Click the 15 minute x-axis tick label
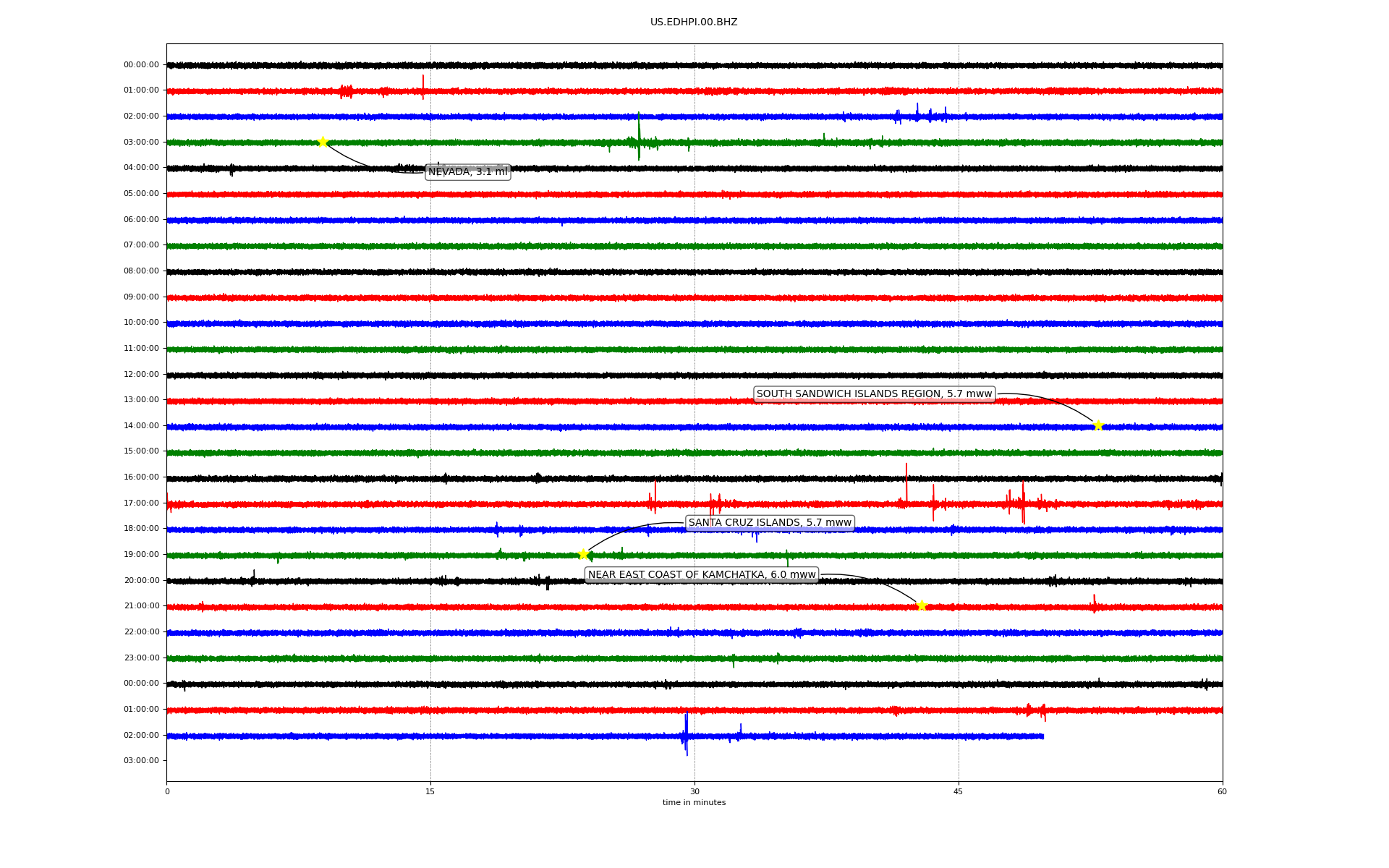 (430, 791)
